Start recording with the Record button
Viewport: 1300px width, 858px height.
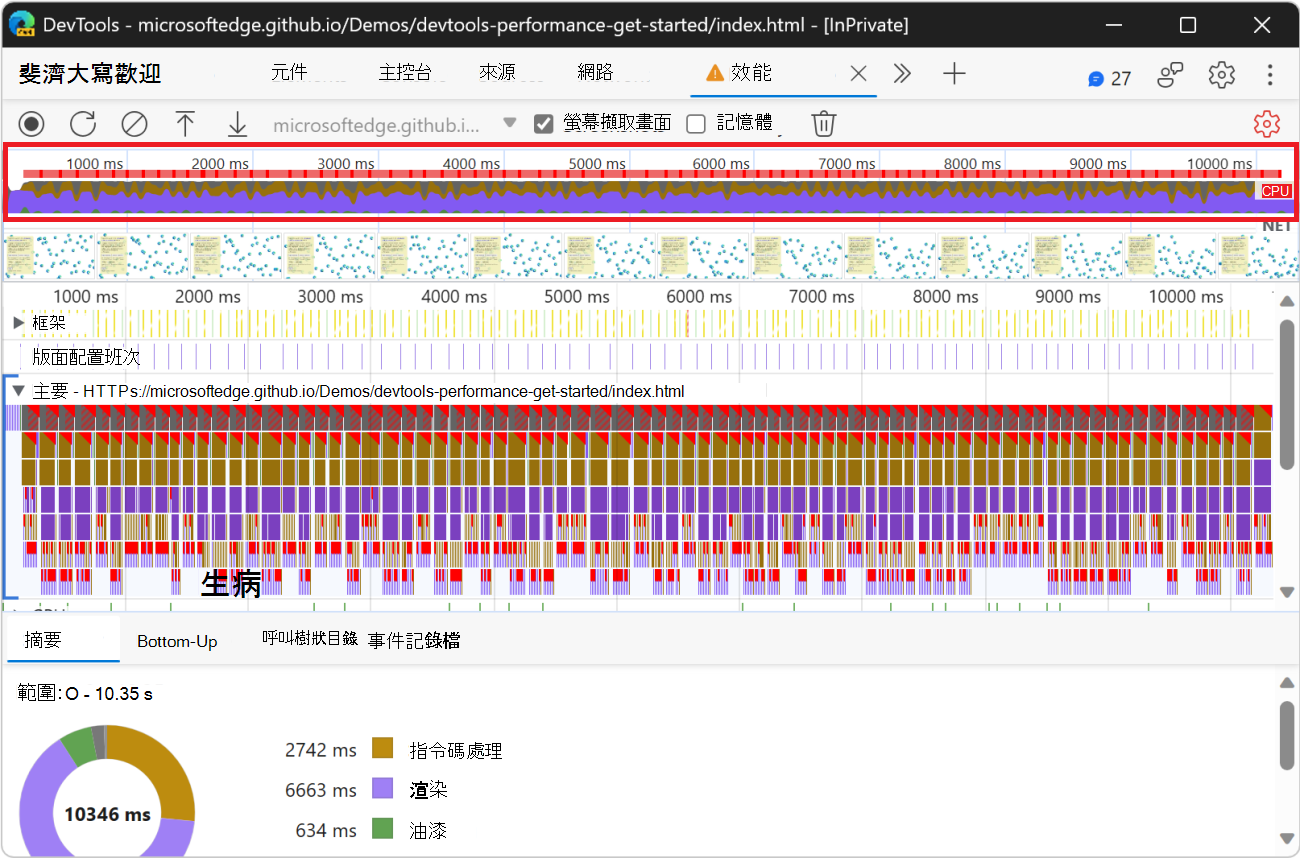(x=32, y=124)
